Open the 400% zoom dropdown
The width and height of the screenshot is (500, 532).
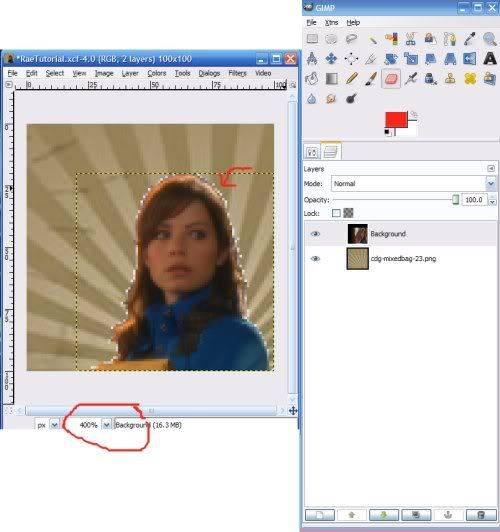point(107,425)
